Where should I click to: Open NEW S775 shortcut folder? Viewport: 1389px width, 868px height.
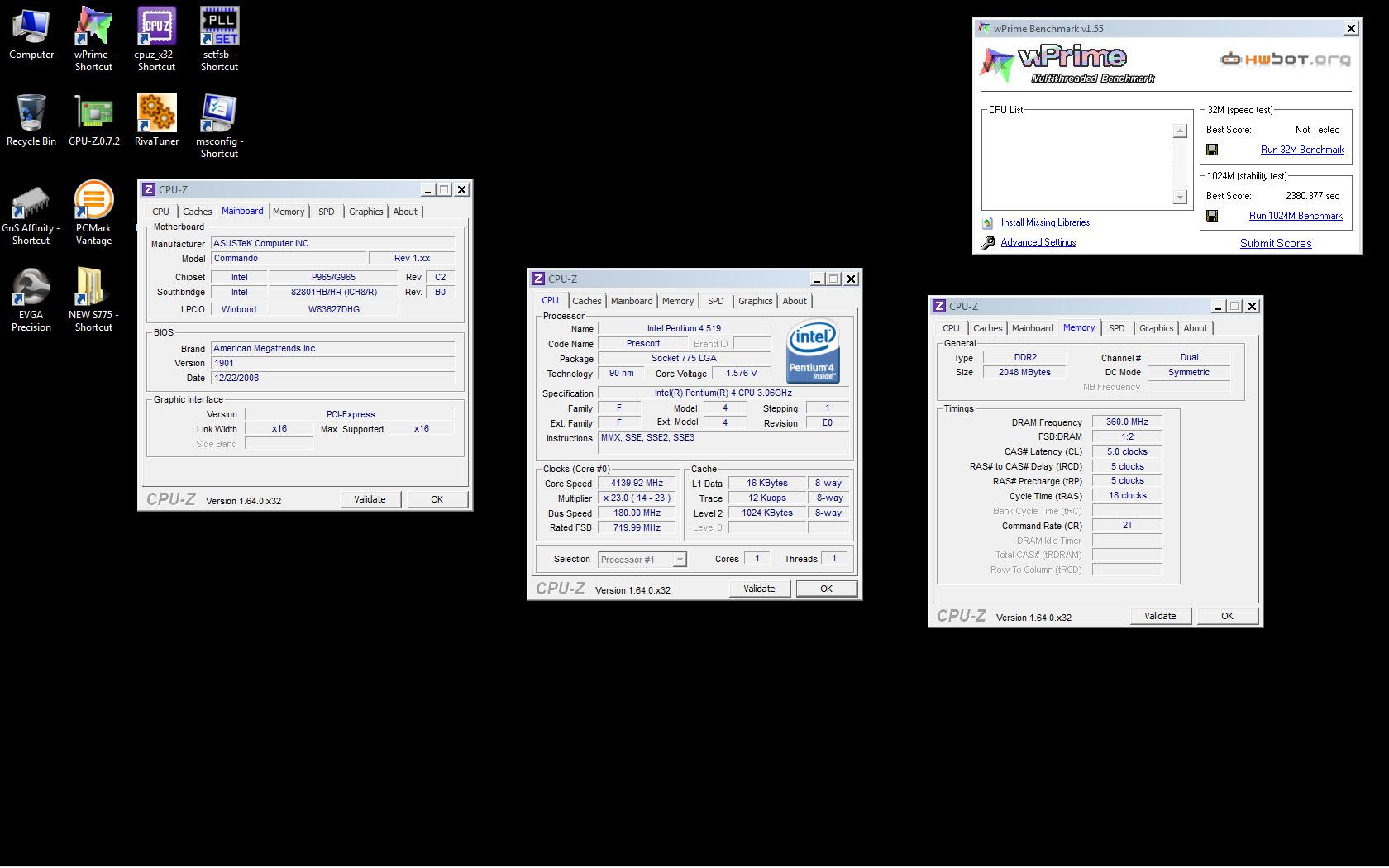(93, 299)
